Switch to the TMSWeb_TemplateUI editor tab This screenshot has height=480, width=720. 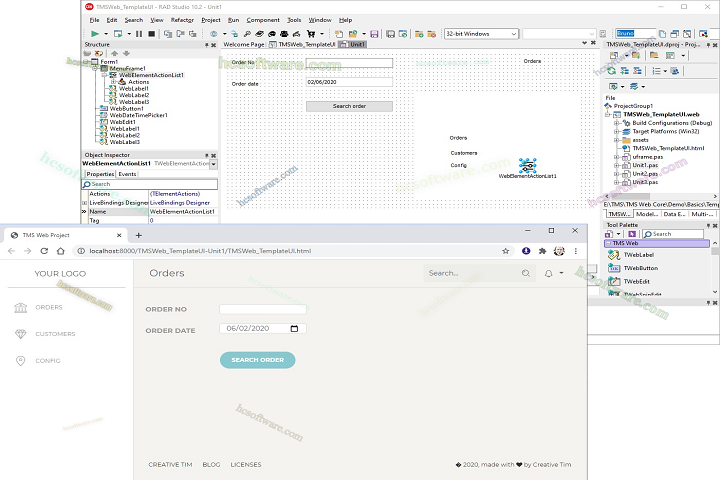[x=303, y=45]
